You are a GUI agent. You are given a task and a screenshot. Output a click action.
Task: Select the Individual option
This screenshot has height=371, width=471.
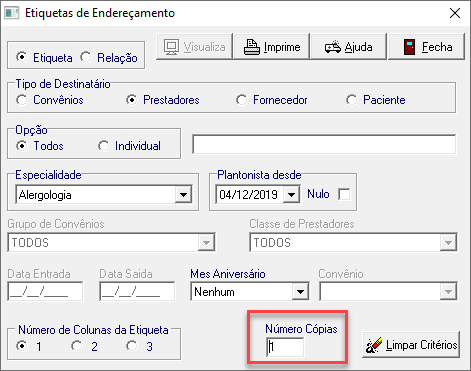103,146
